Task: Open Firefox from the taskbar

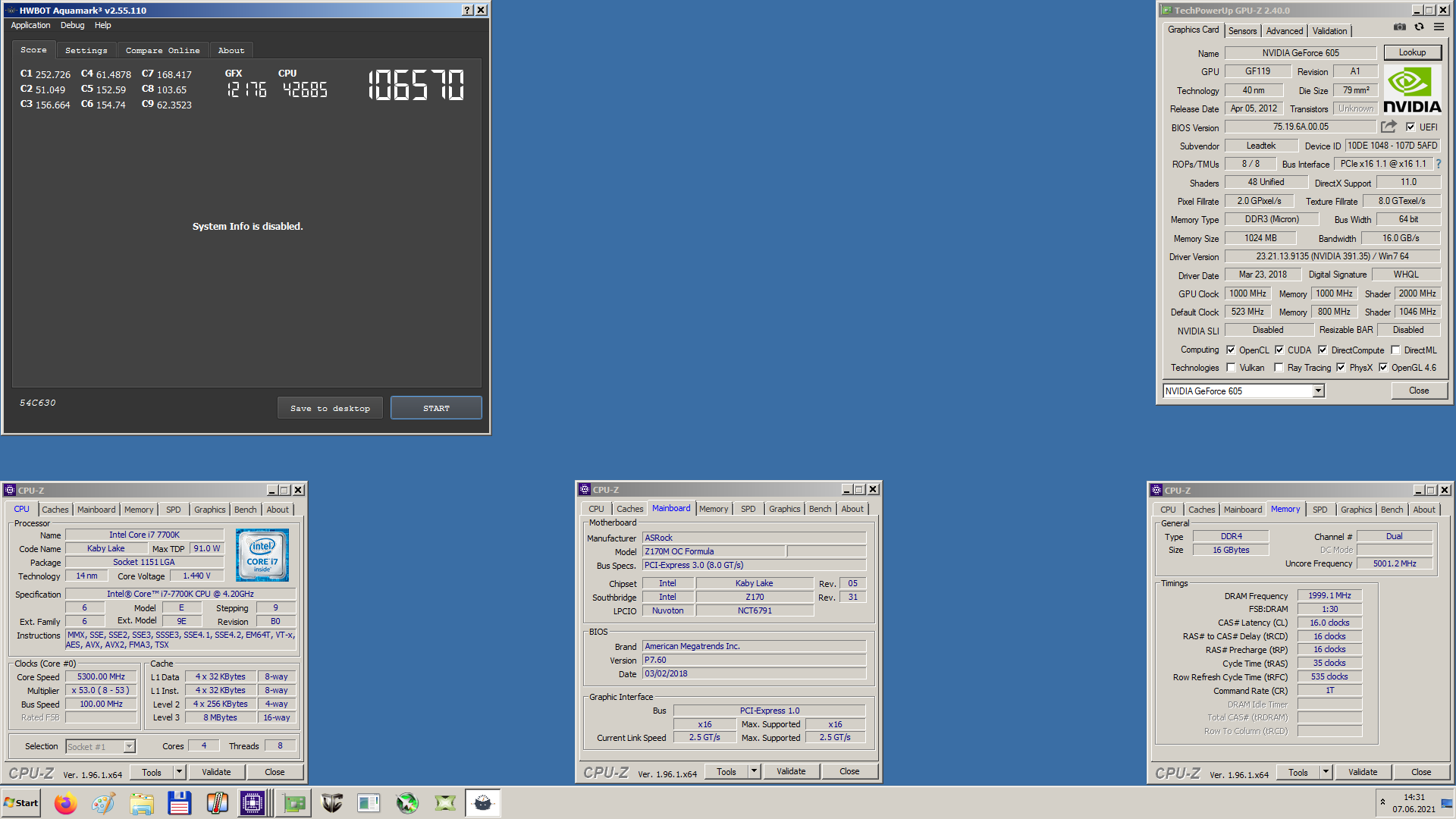Action: point(66,803)
